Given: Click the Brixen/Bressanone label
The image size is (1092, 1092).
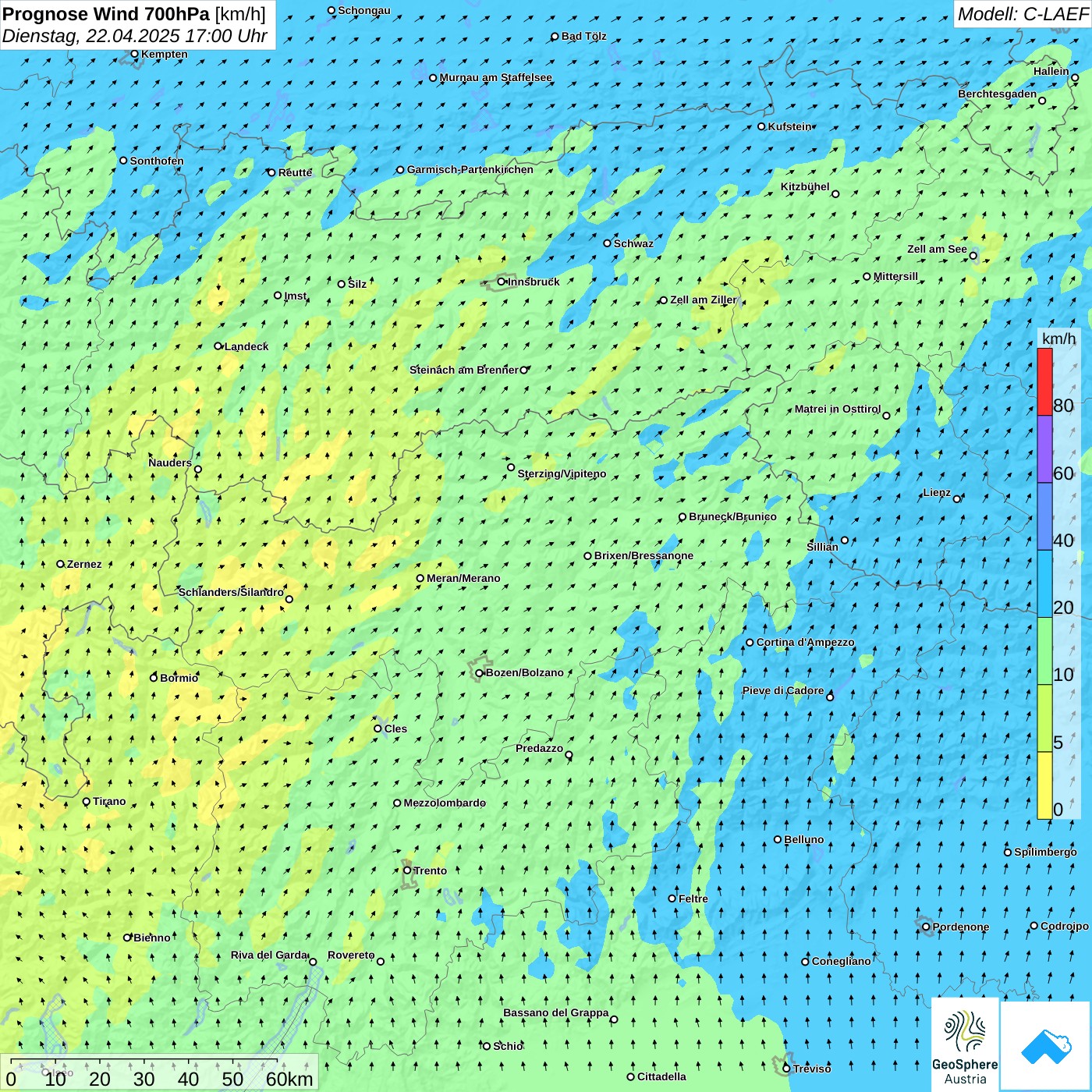Looking at the screenshot, I should click(x=643, y=556).
